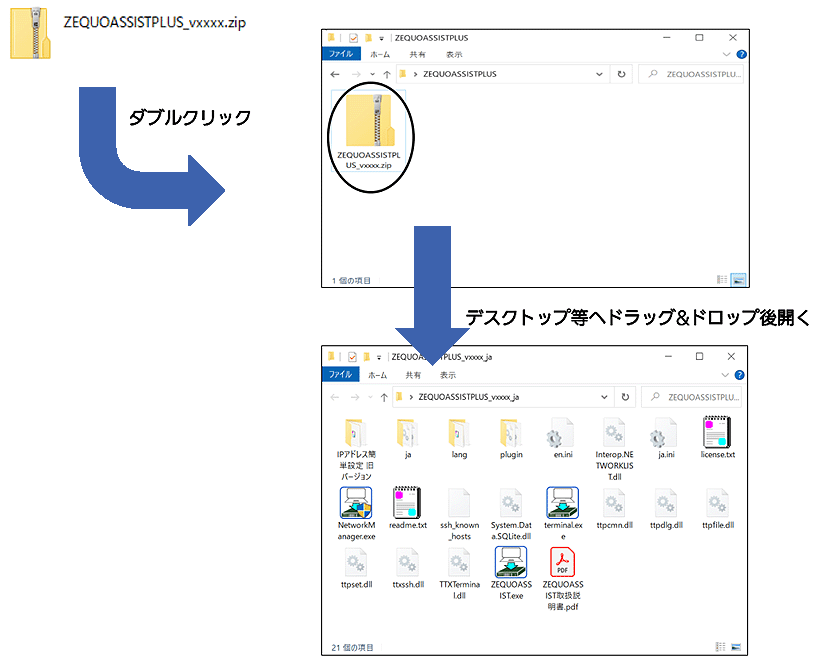
Task: Open the ZEQUOASSIST取扱説明書.pdf manual
Action: pos(562,563)
